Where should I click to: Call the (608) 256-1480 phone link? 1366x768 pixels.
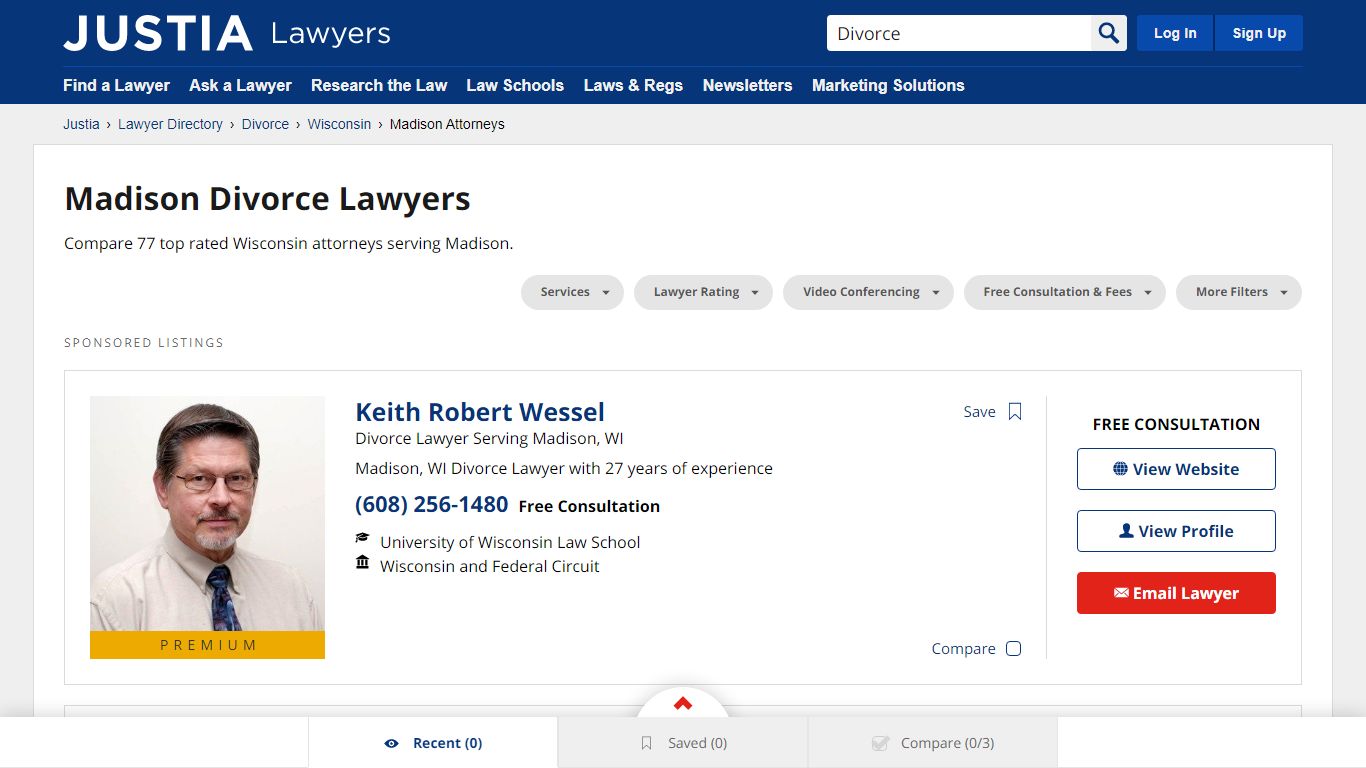point(432,505)
